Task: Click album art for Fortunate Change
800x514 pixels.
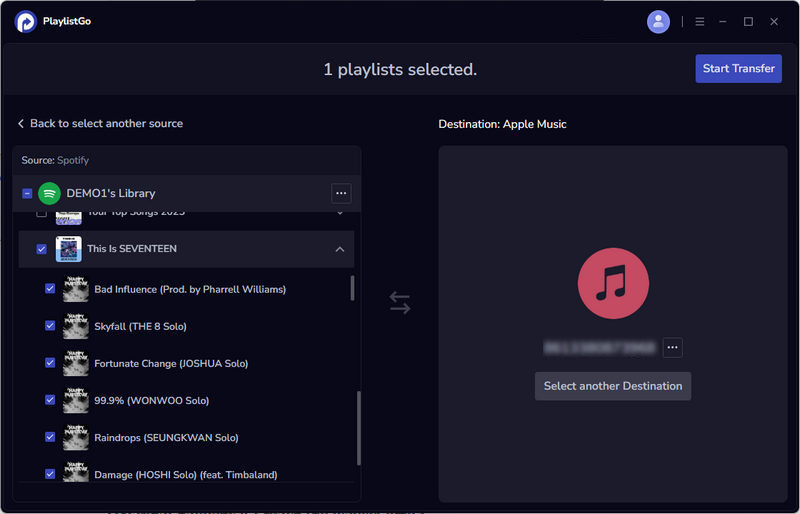Action: point(76,363)
